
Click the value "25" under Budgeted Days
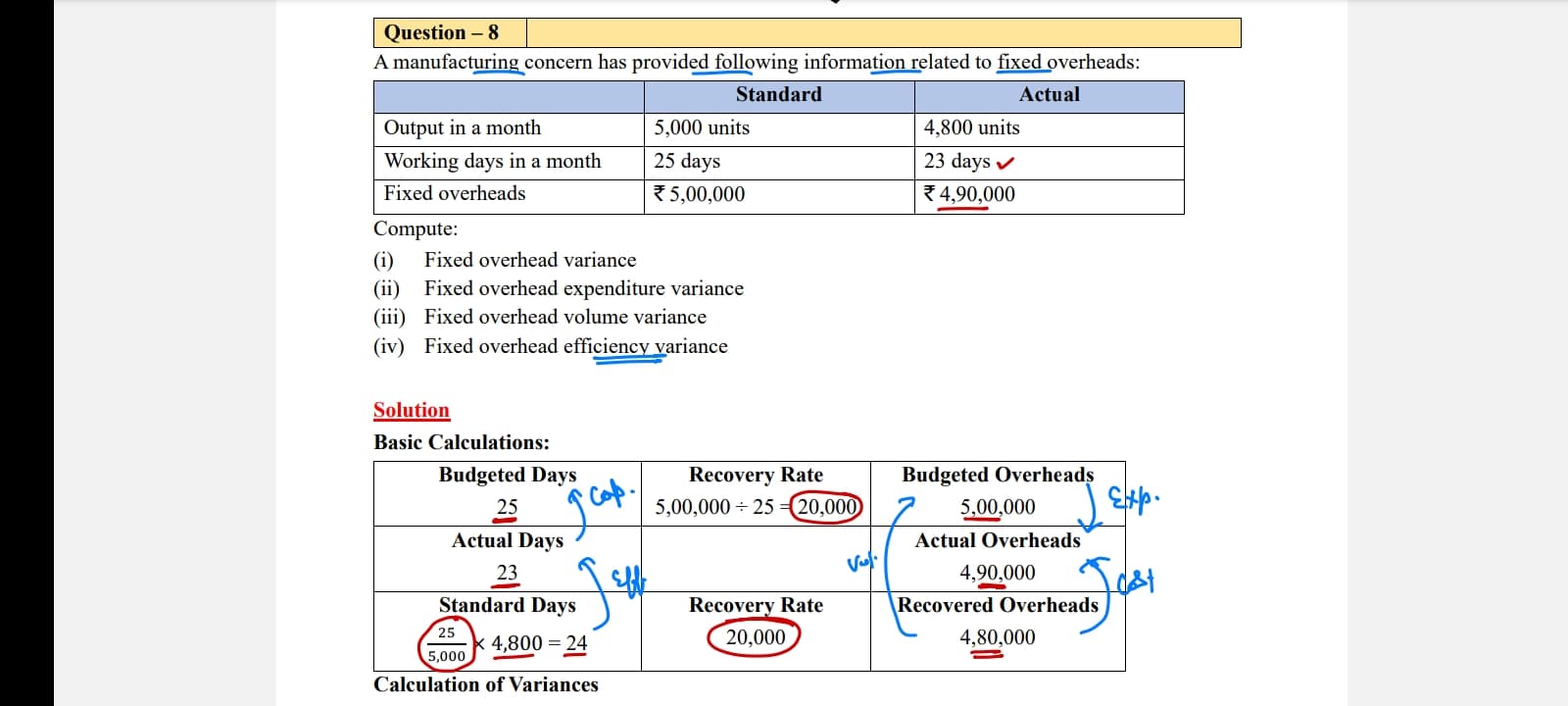(507, 507)
